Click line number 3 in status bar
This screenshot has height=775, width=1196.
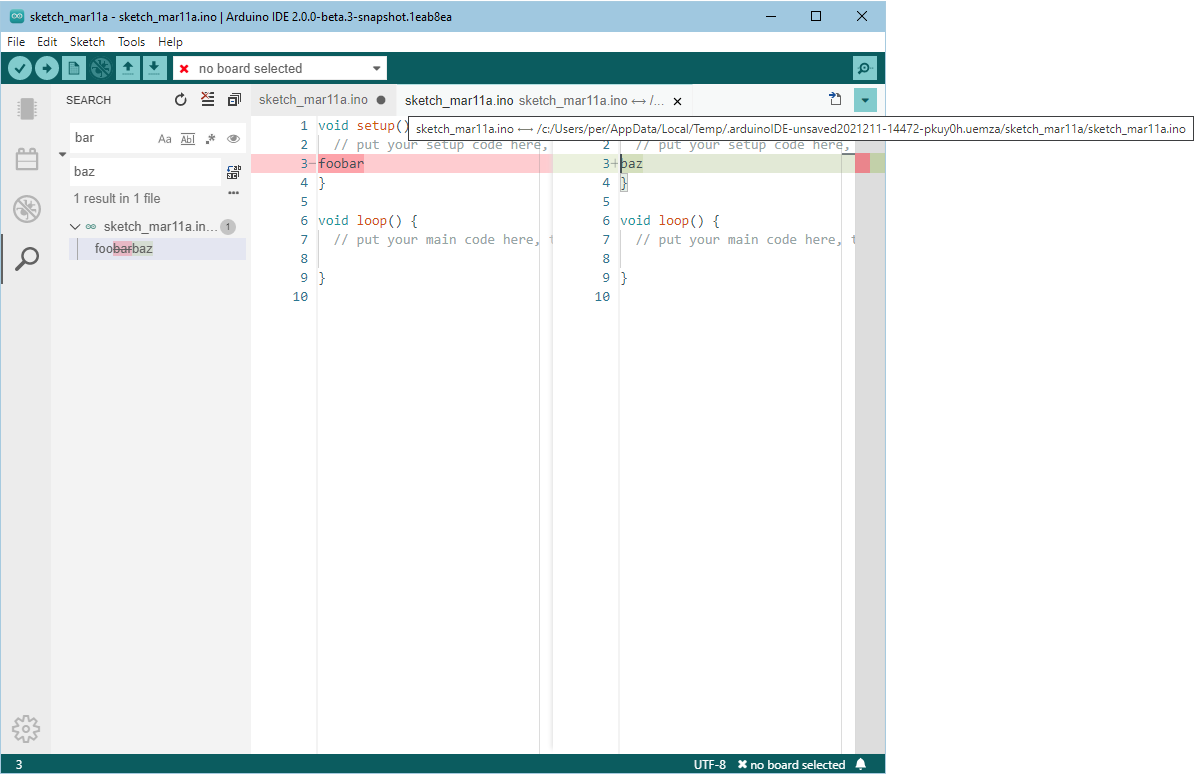click(x=19, y=764)
